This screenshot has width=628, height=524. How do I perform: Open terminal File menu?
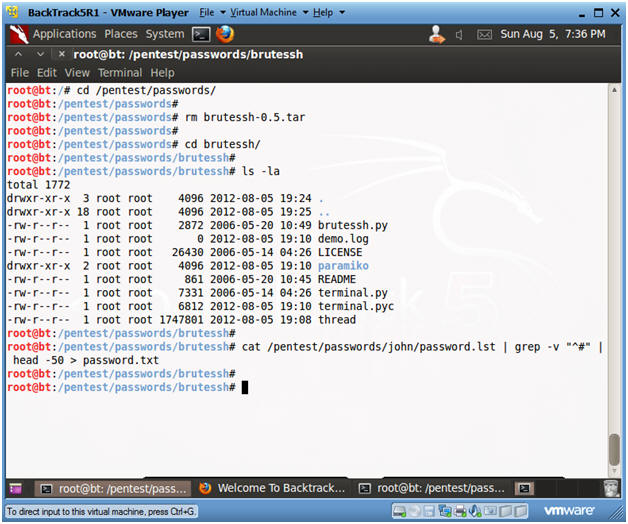click(x=20, y=73)
